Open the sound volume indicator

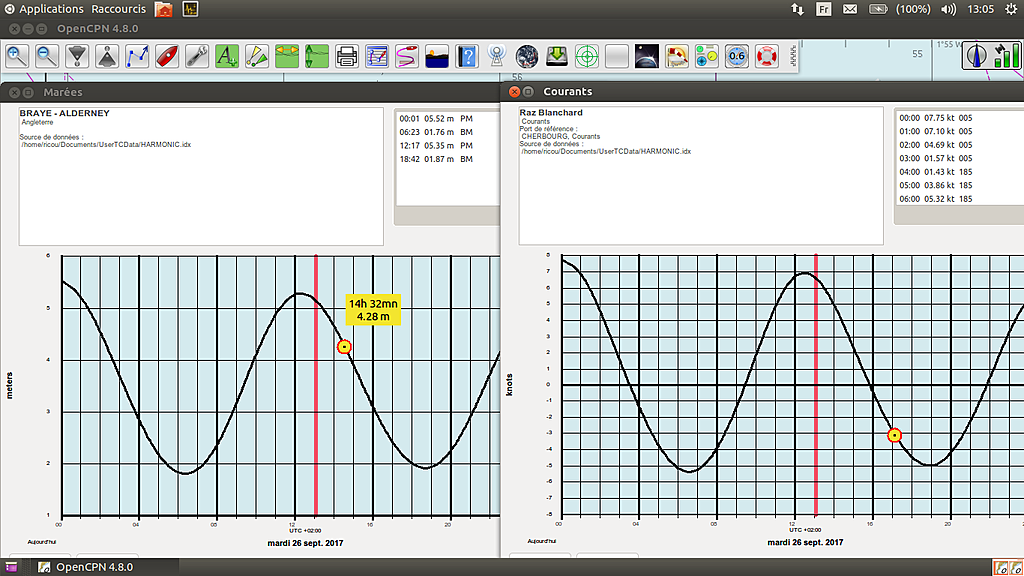(948, 9)
